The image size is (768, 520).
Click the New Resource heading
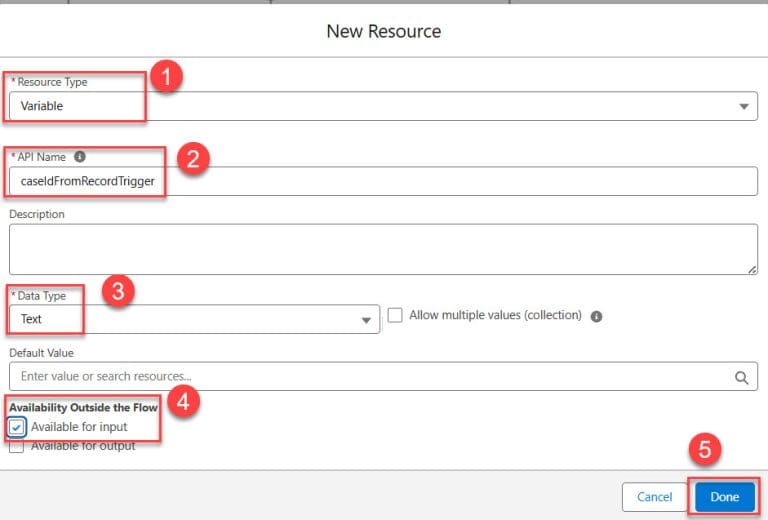point(384,31)
